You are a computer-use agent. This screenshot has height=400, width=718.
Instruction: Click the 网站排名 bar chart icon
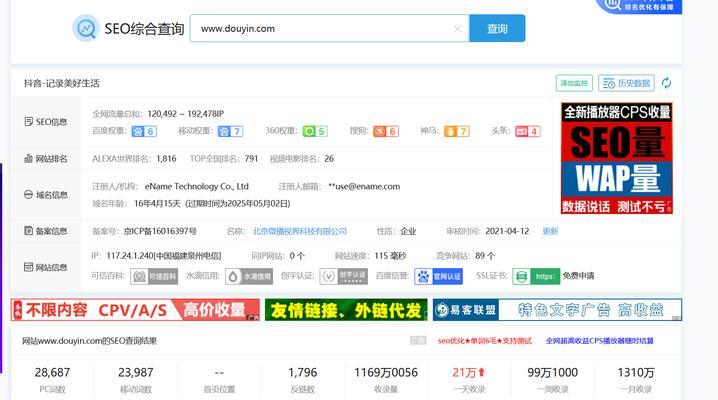tap(28, 158)
